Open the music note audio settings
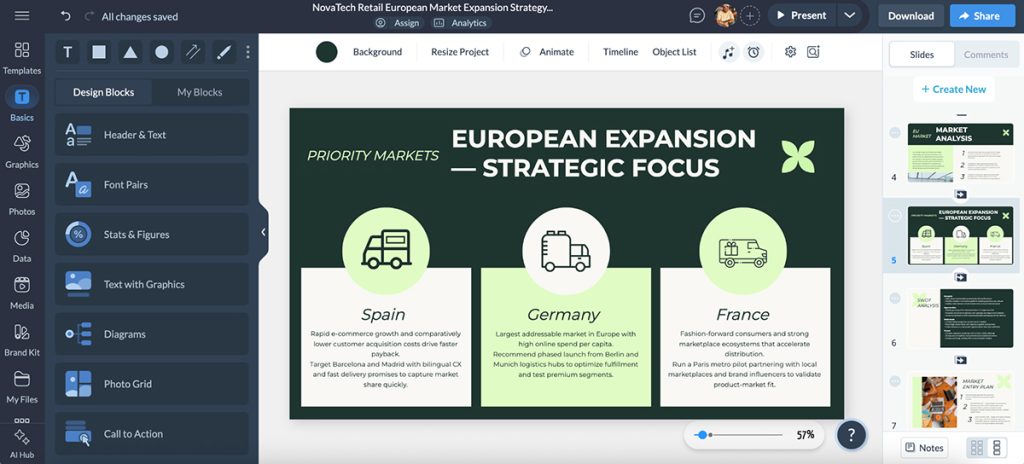 pos(729,52)
